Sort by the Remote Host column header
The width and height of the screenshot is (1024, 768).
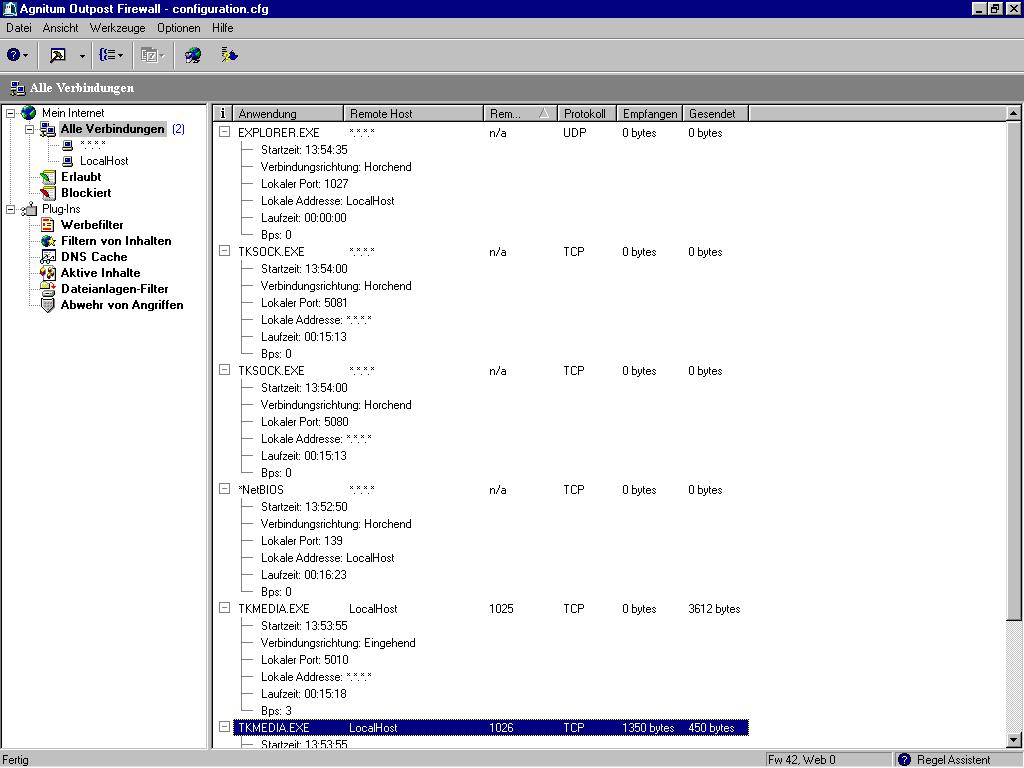coord(414,114)
